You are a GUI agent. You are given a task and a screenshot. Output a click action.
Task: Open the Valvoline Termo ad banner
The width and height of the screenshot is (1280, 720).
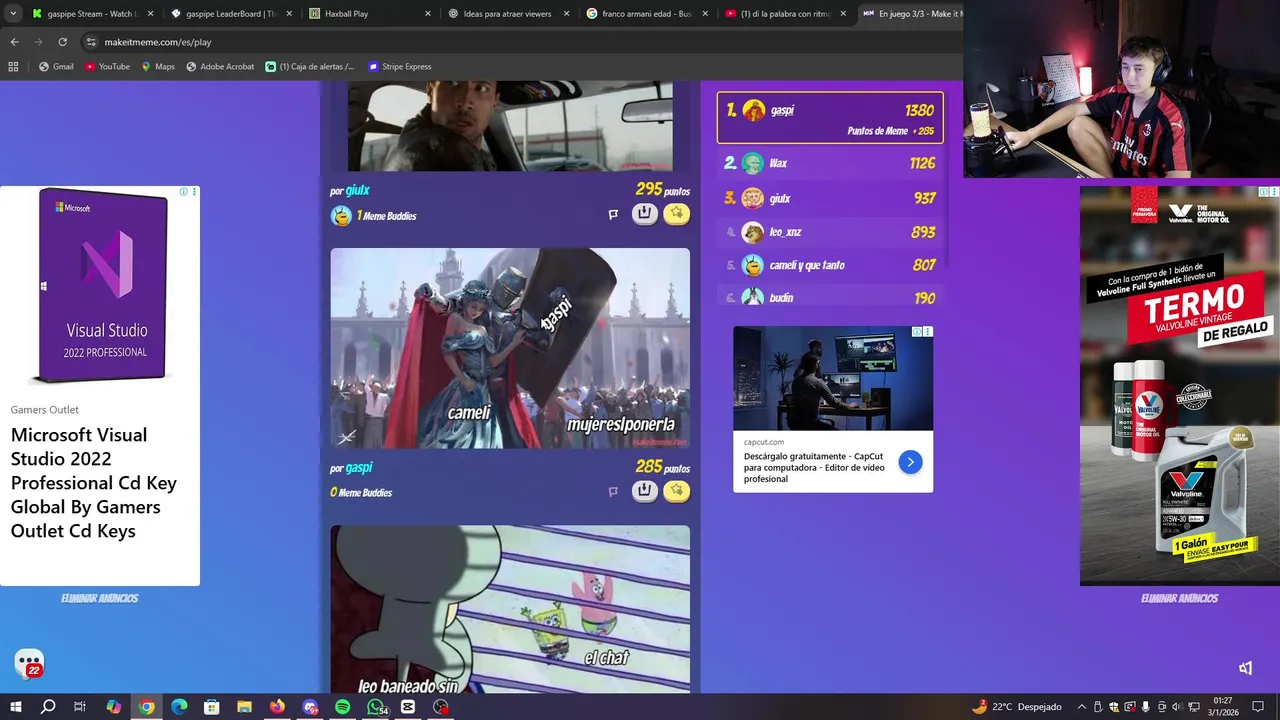(1180, 385)
